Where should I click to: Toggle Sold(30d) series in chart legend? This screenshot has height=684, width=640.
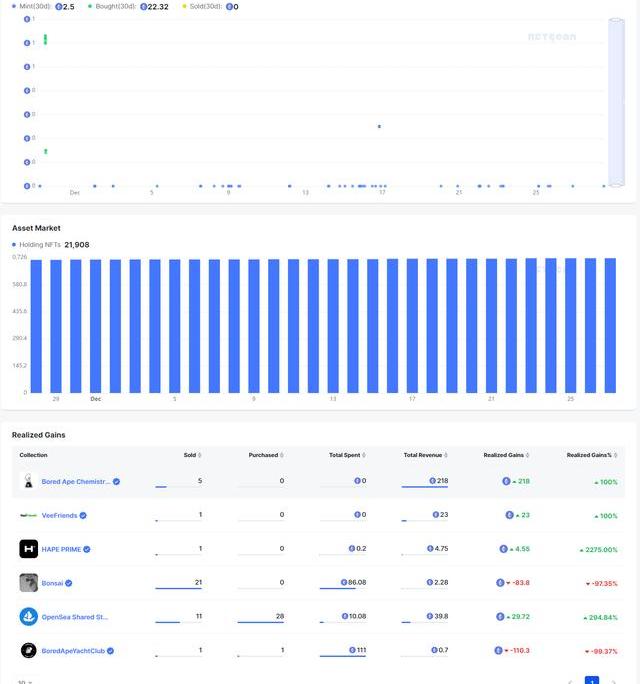point(202,6)
